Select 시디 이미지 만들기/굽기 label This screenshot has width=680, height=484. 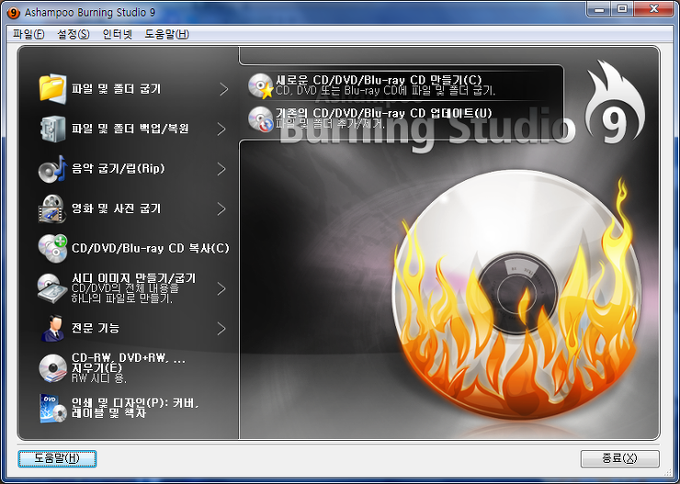tap(134, 278)
